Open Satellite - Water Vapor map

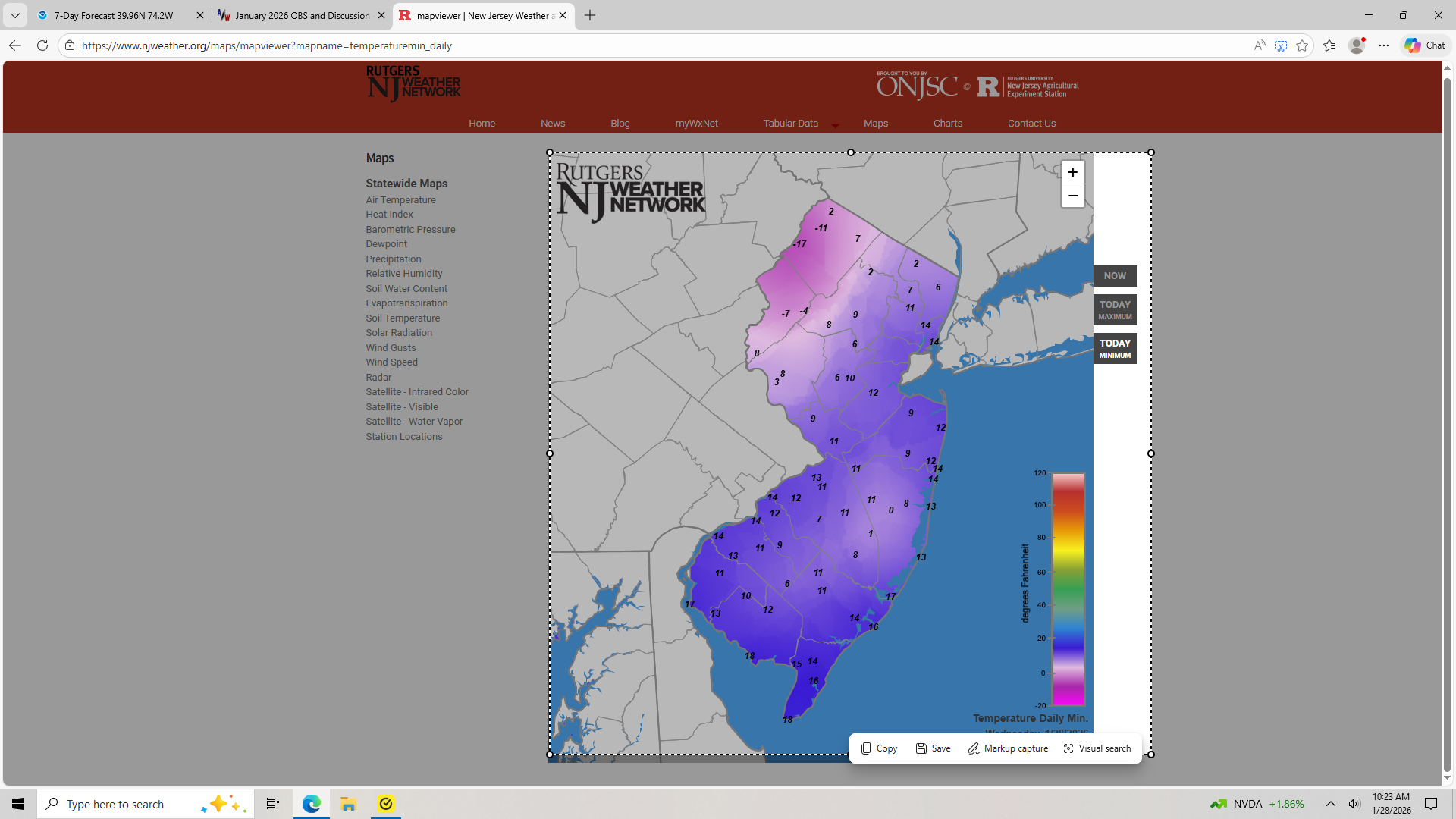414,422
